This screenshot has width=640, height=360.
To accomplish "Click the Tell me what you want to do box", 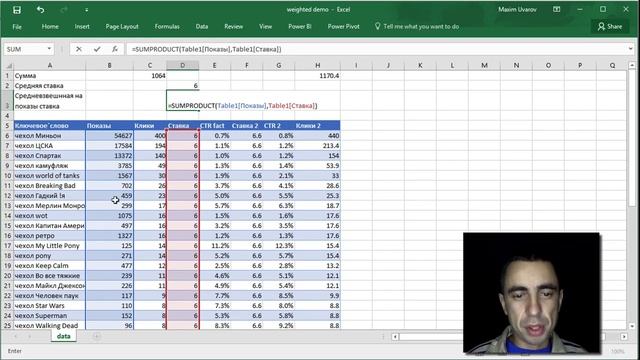I will coord(417,27).
